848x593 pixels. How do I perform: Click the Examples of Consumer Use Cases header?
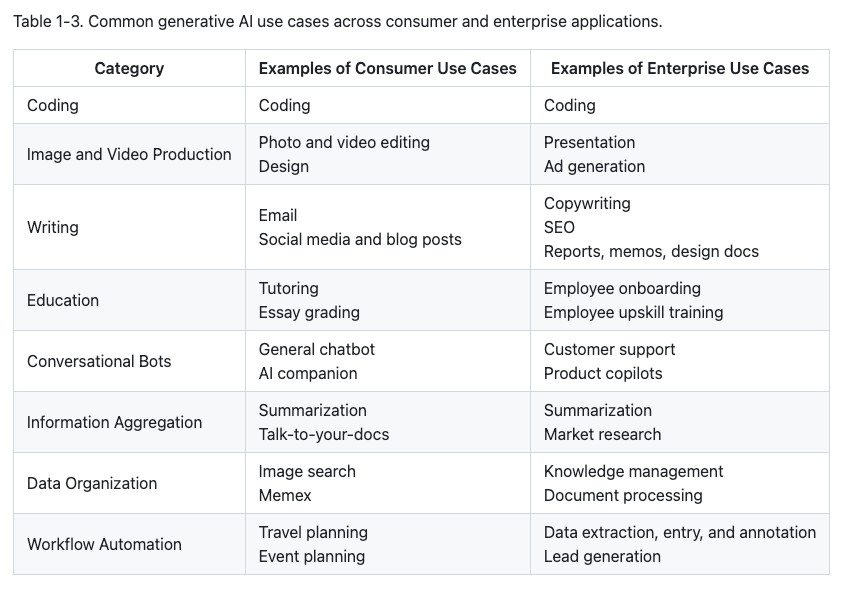click(387, 68)
